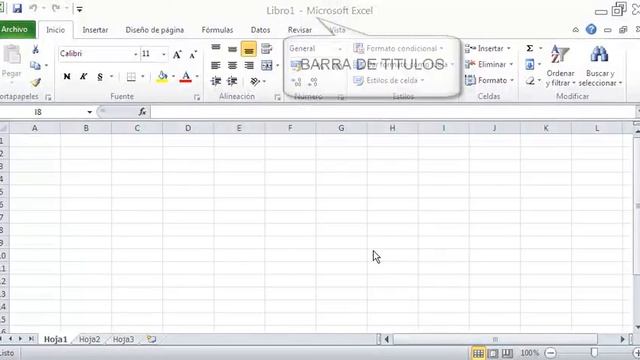Switch to the Fórmulas tab
This screenshot has width=640, height=360.
pos(217,30)
